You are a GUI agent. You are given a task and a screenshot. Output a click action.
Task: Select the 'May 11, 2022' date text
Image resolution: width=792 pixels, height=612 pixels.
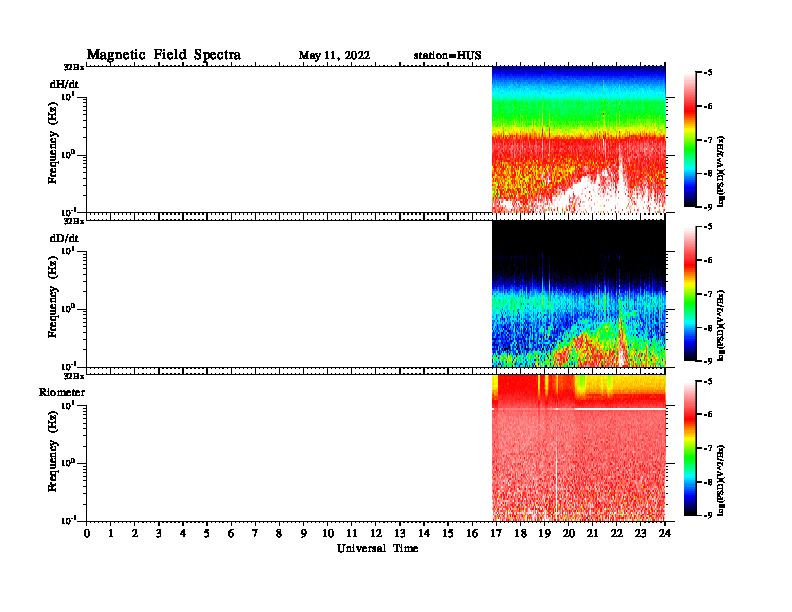[334, 56]
